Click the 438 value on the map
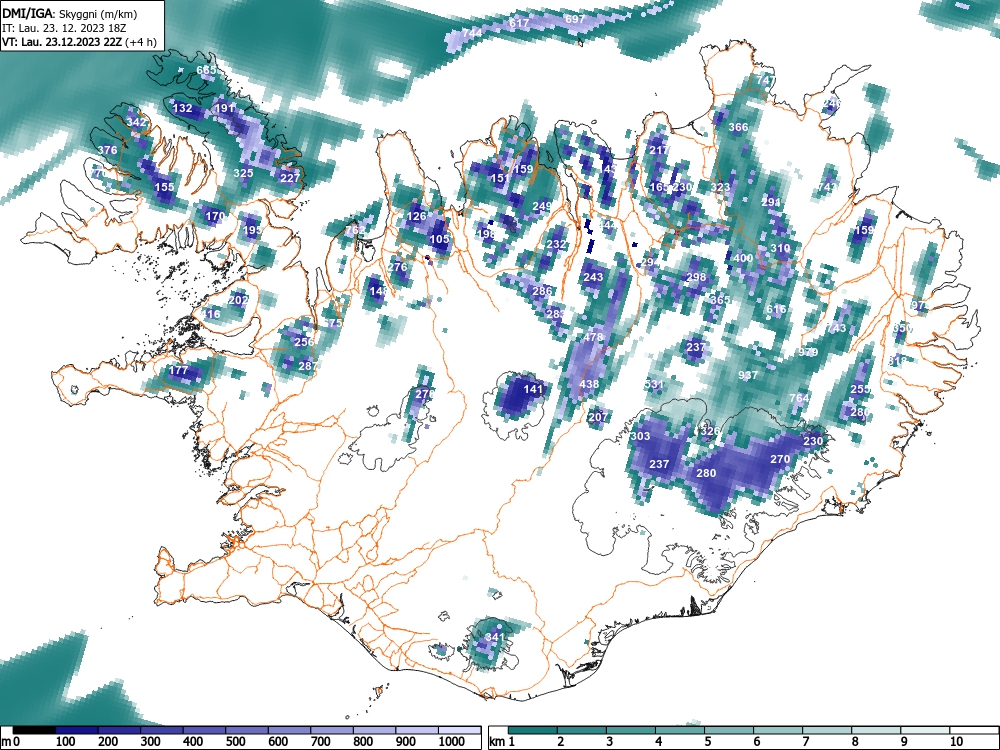Image resolution: width=1000 pixels, height=750 pixels. click(x=589, y=384)
